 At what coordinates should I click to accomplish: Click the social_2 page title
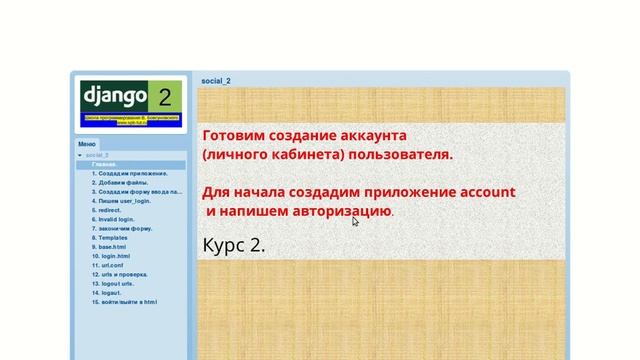click(216, 81)
